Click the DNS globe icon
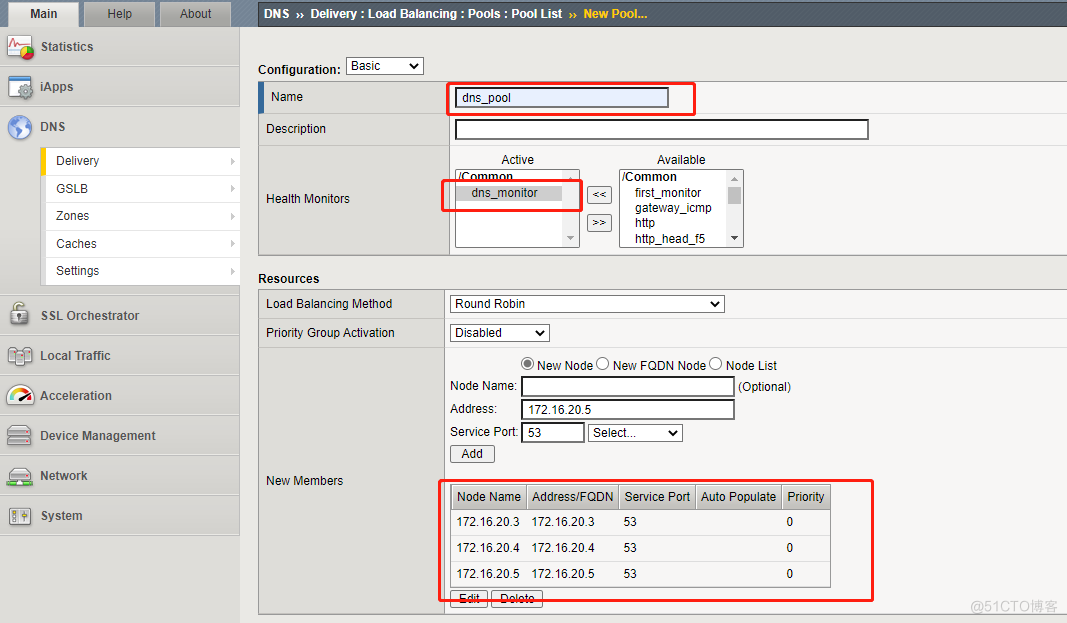This screenshot has width=1067, height=623. (x=20, y=127)
